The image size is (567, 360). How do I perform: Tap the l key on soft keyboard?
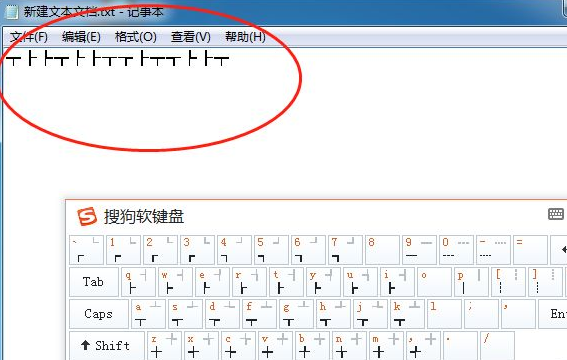coord(444,314)
